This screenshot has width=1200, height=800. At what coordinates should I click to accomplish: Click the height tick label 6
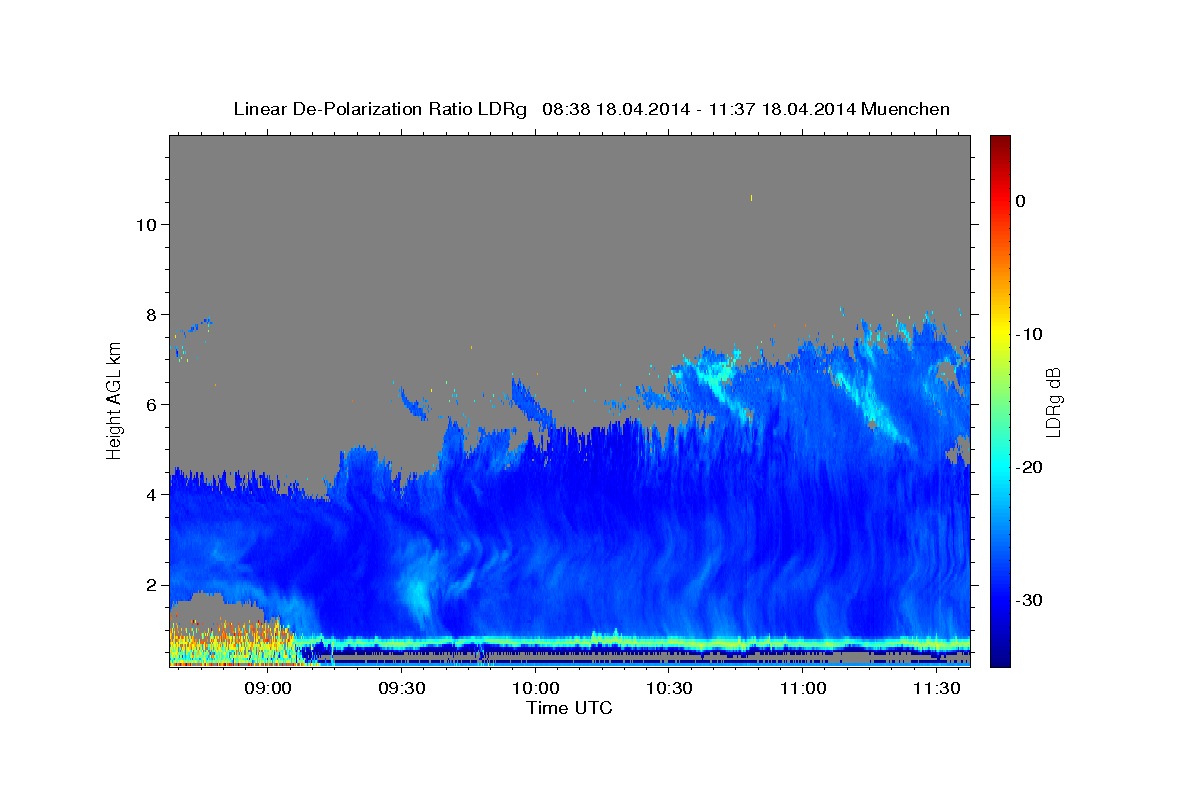[153, 405]
